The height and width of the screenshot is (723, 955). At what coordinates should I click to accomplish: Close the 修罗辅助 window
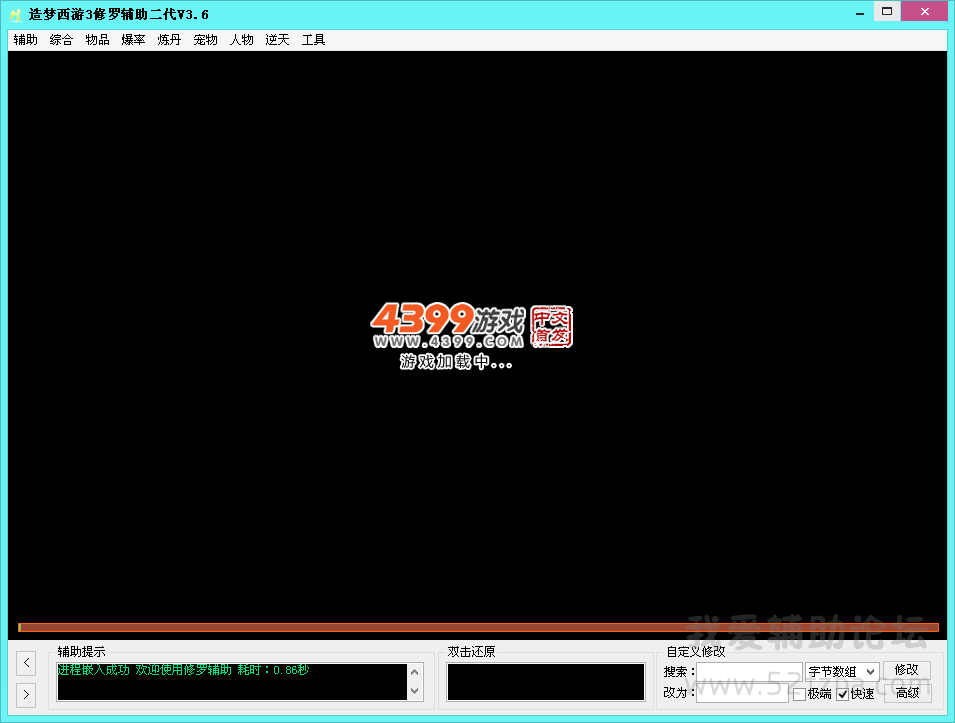click(925, 12)
